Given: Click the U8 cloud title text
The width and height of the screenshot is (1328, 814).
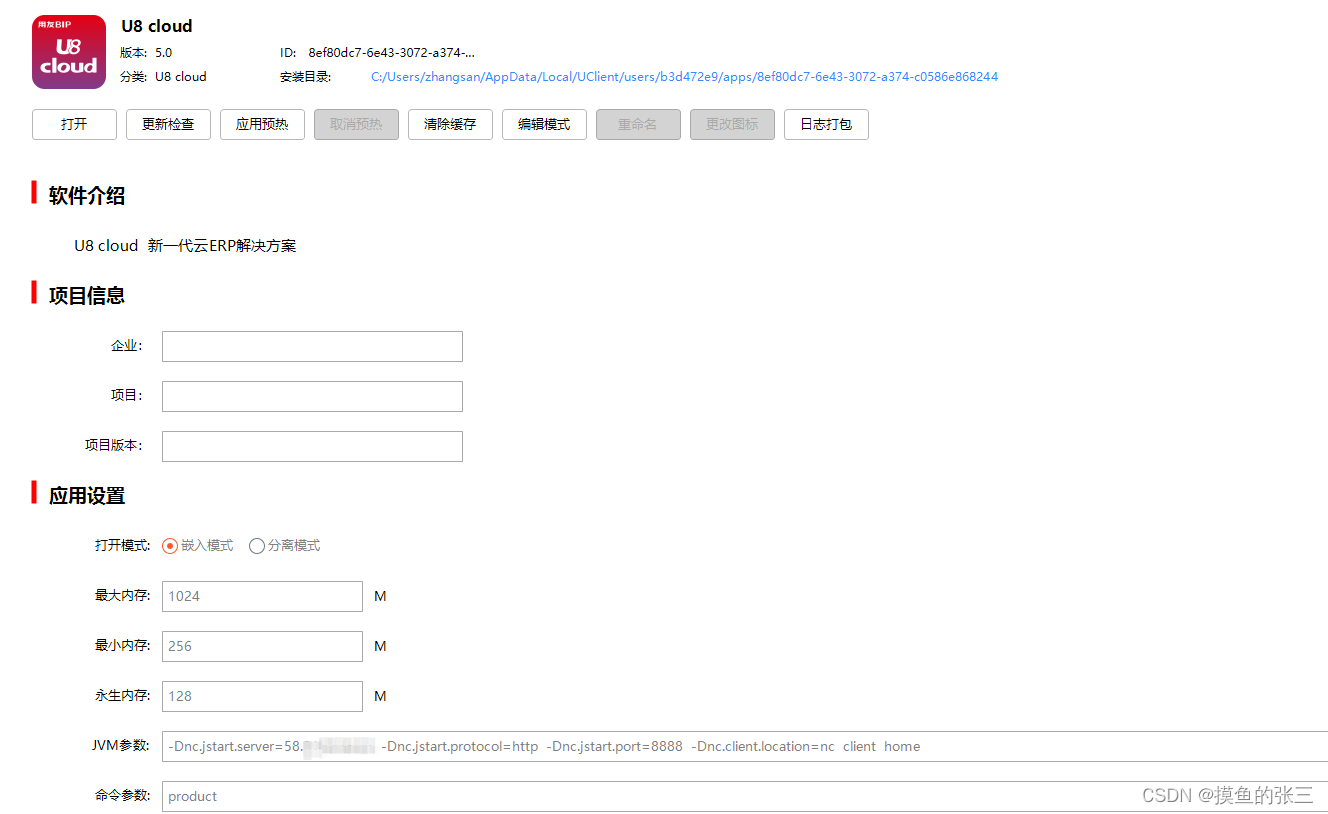Looking at the screenshot, I should (x=157, y=26).
